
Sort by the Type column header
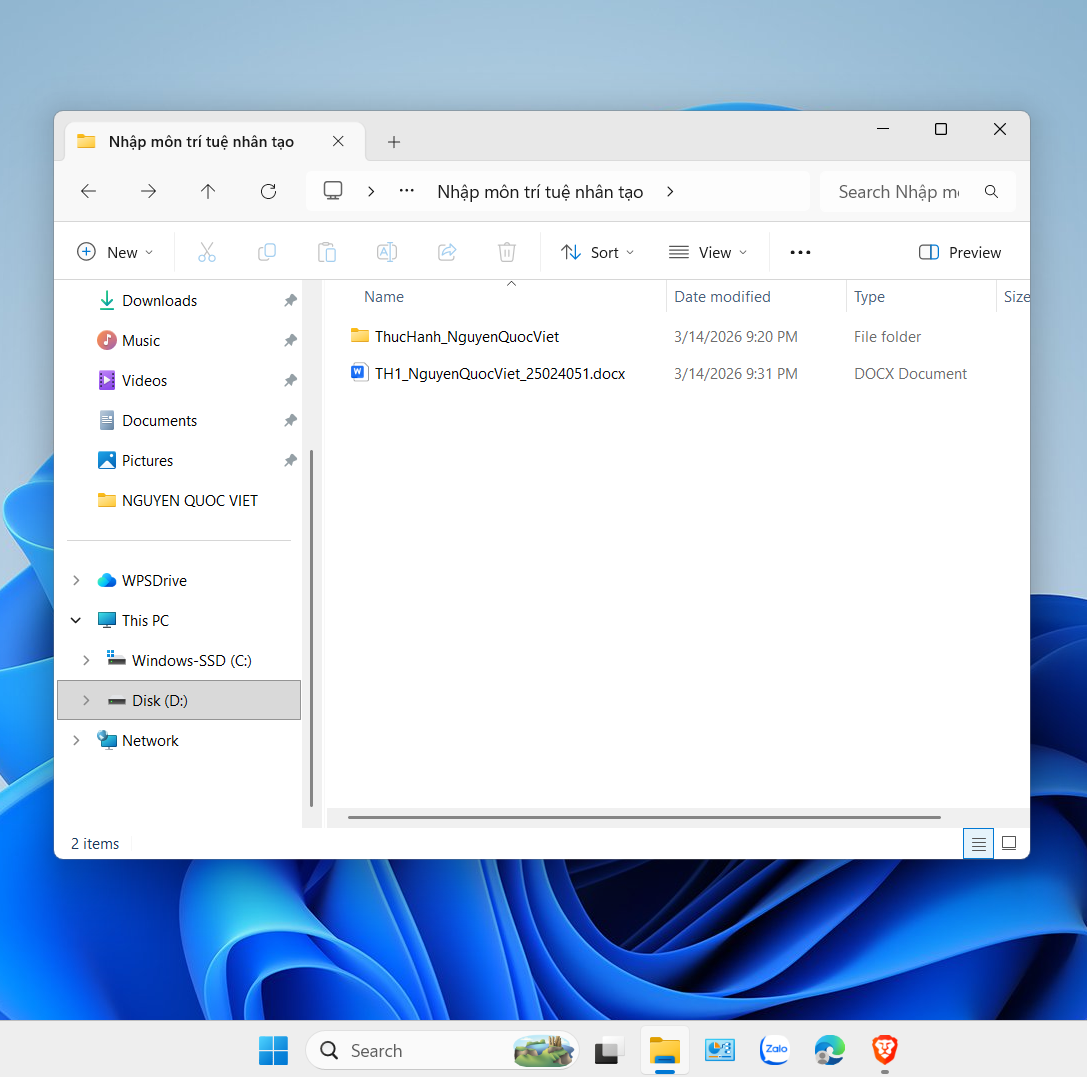pyautogui.click(x=869, y=297)
